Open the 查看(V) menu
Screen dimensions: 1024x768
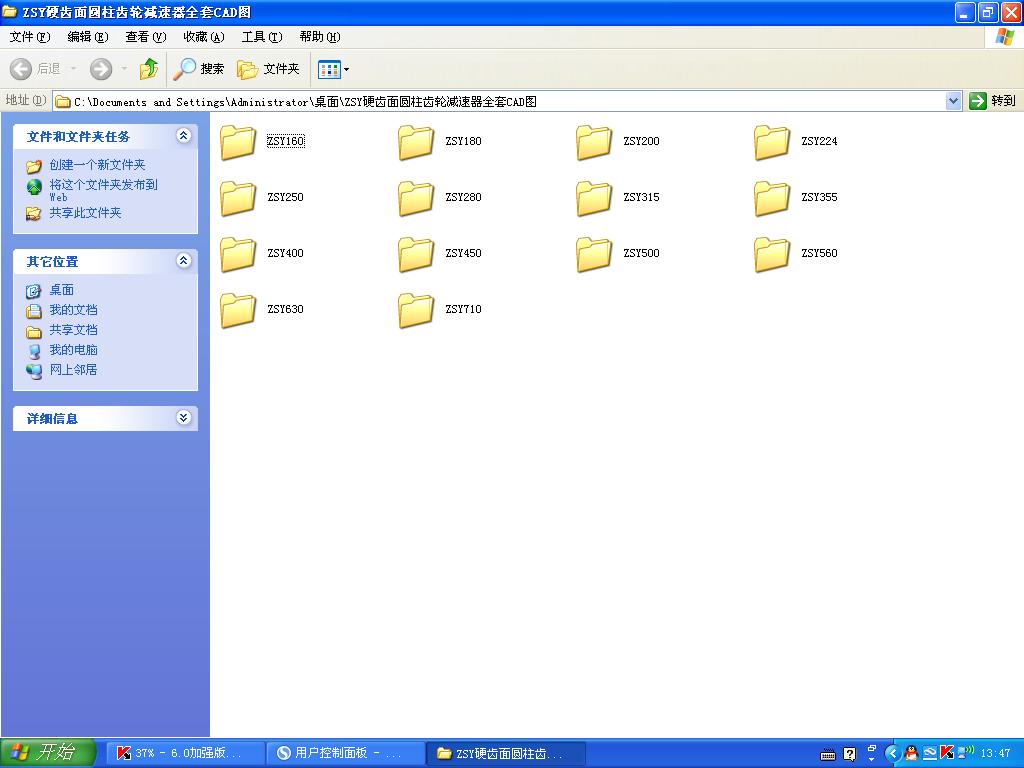[x=146, y=37]
